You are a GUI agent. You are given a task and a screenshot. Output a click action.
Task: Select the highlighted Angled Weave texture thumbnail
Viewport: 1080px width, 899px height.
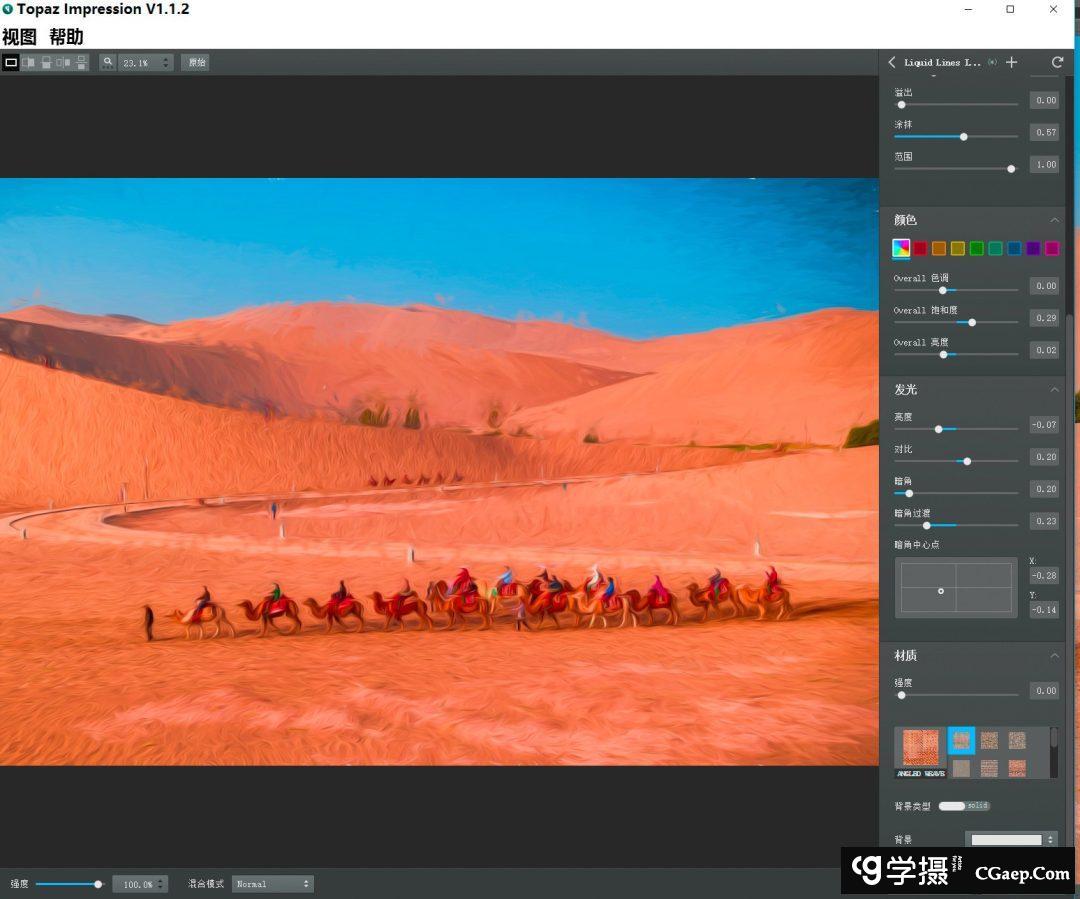(961, 740)
